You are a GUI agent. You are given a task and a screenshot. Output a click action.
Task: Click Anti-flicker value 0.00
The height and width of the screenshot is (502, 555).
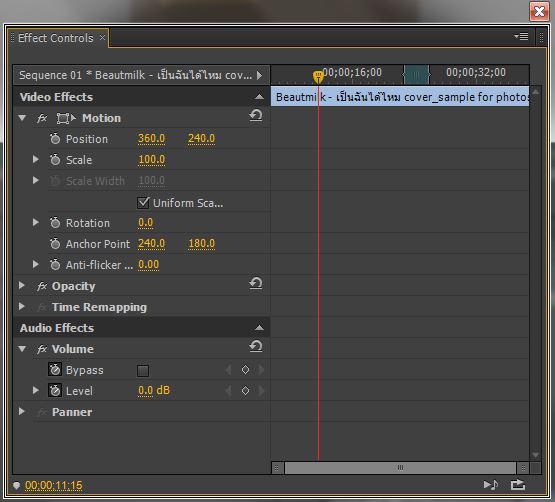pos(149,264)
